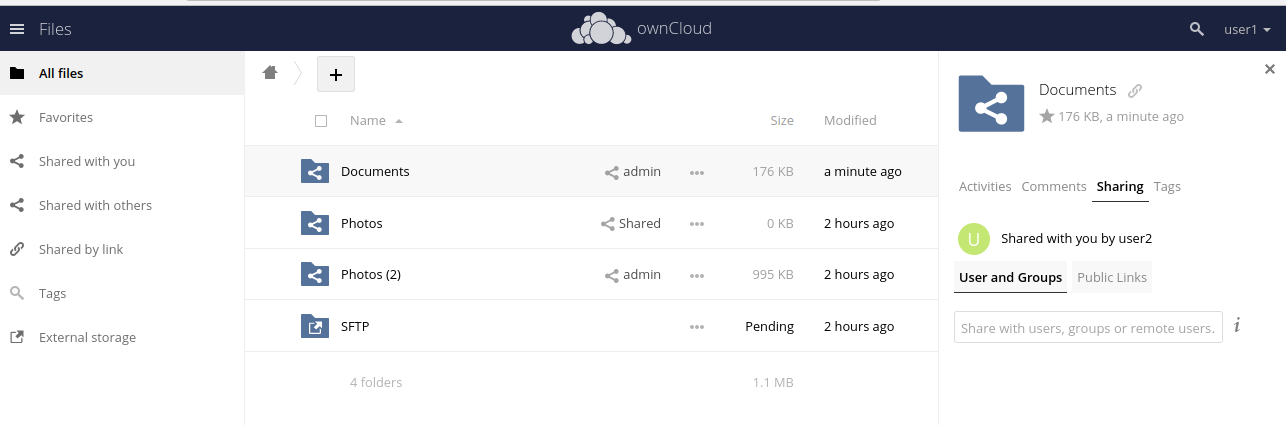
Task: Focus the share with users input field
Action: pyautogui.click(x=1088, y=327)
